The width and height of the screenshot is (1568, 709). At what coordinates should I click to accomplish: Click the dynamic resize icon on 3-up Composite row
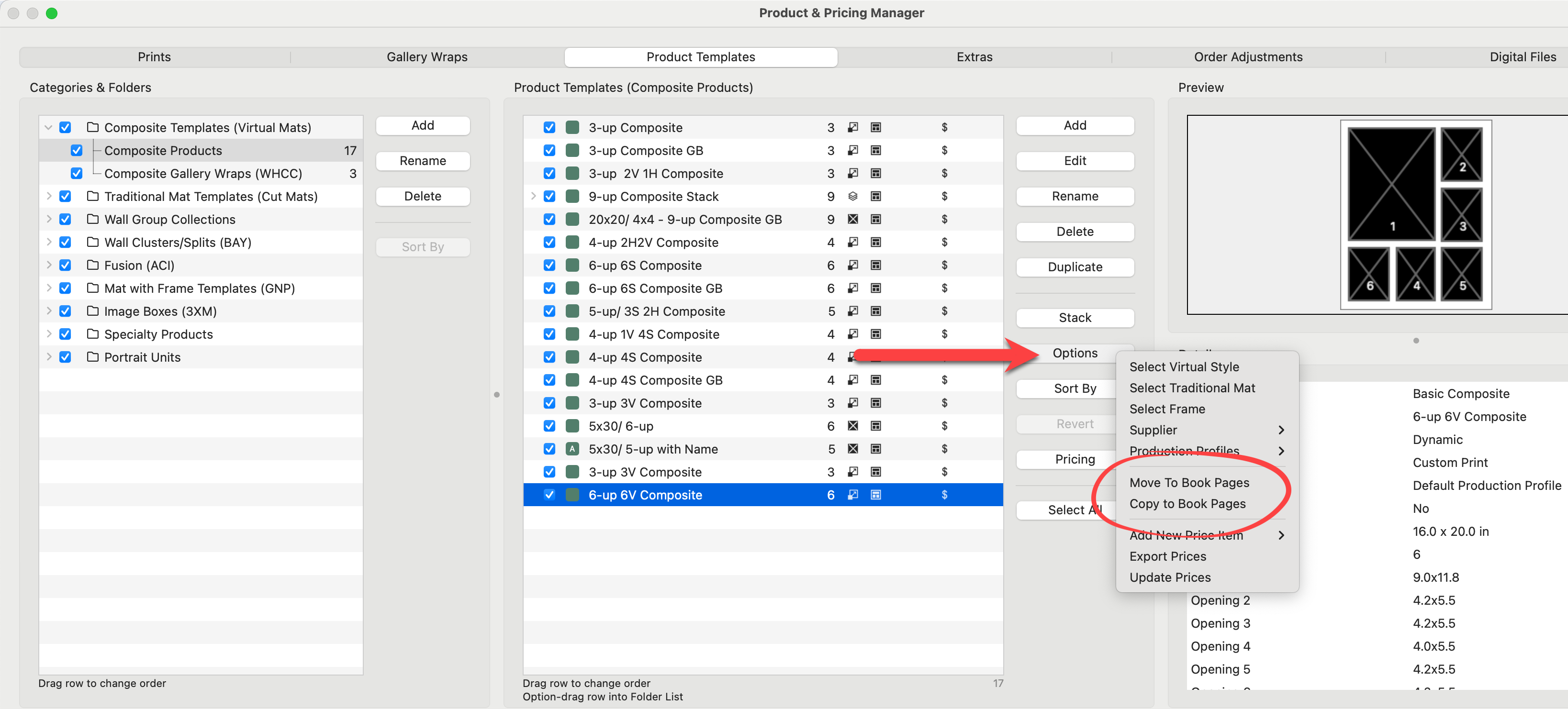[853, 127]
